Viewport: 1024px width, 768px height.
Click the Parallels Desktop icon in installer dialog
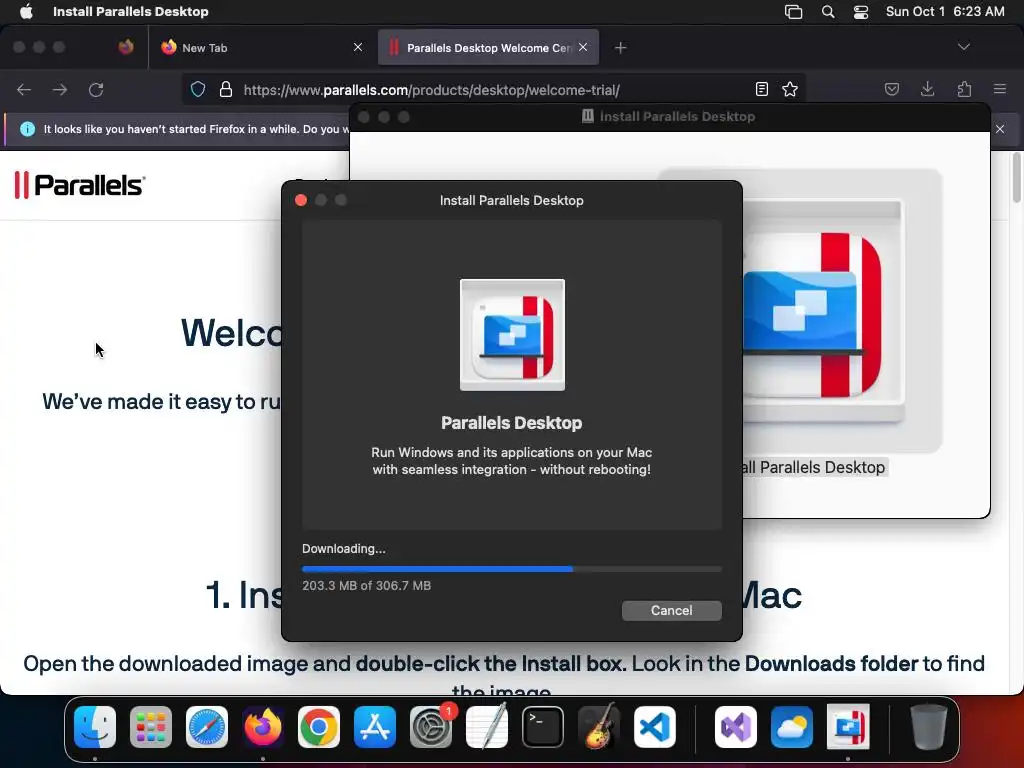512,334
